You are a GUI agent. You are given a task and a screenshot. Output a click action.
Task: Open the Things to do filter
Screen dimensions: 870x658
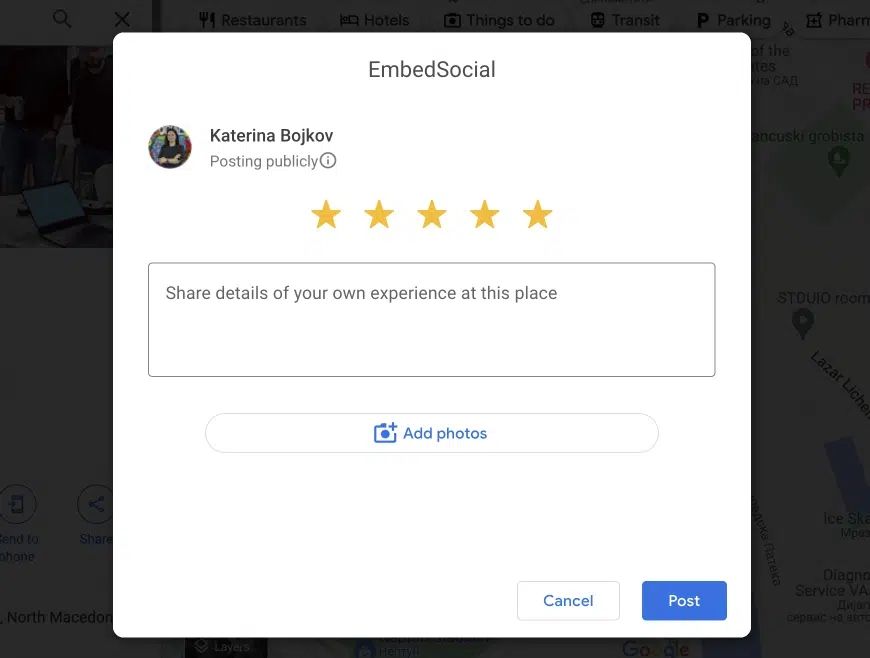tap(499, 21)
